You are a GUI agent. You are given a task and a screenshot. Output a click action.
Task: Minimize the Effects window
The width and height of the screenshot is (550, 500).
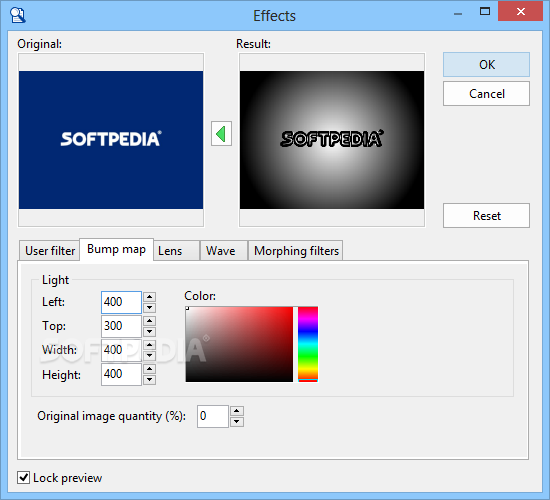pos(458,13)
